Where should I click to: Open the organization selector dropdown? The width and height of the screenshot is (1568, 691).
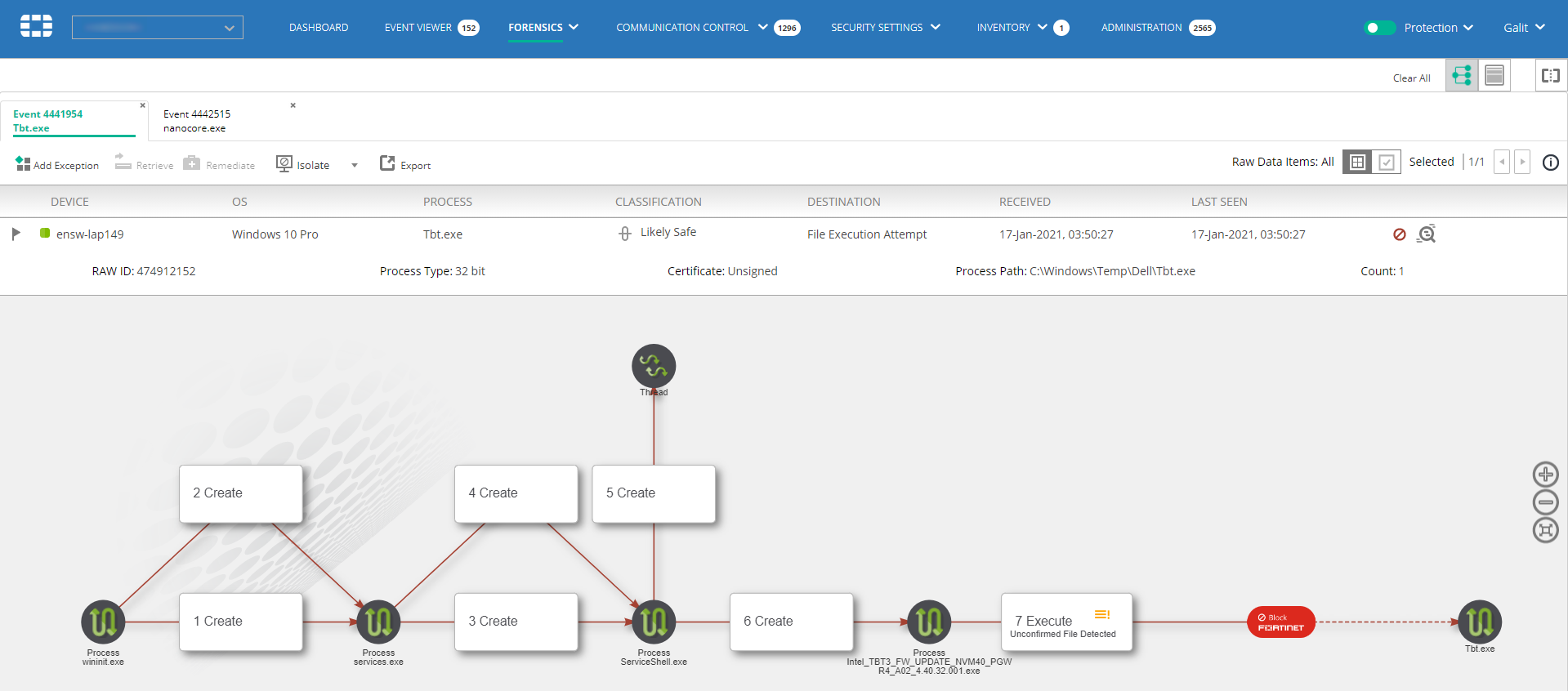pos(158,28)
